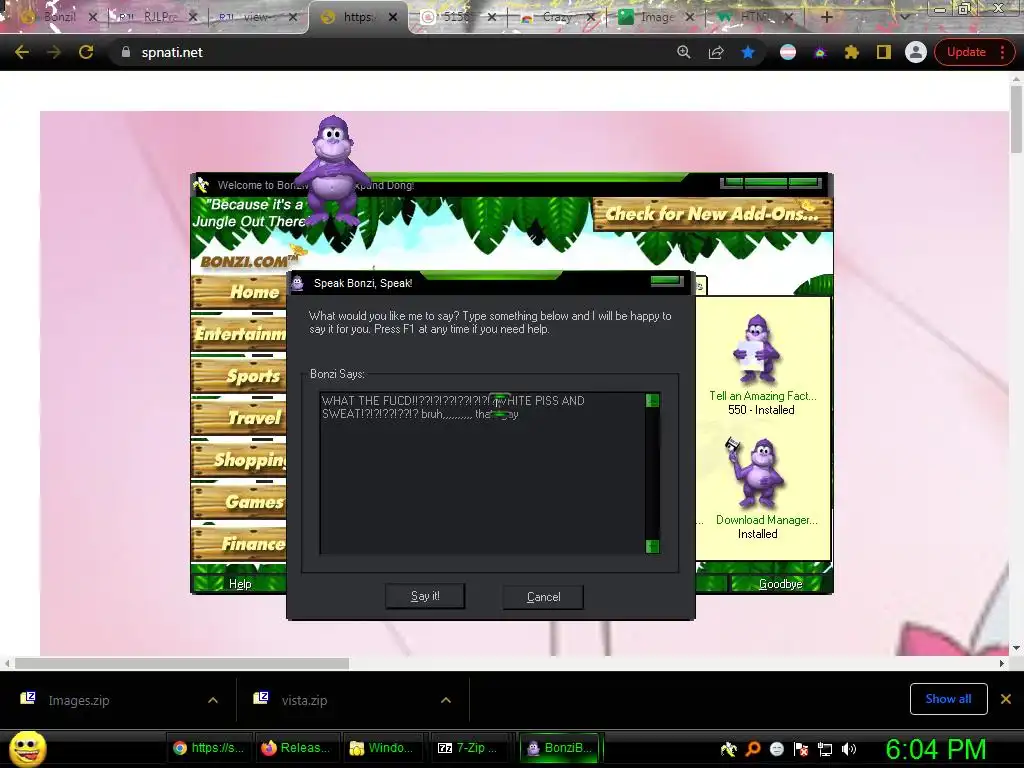
Task: Switch to the Bonzi tab
Action: pyautogui.click(x=59, y=17)
